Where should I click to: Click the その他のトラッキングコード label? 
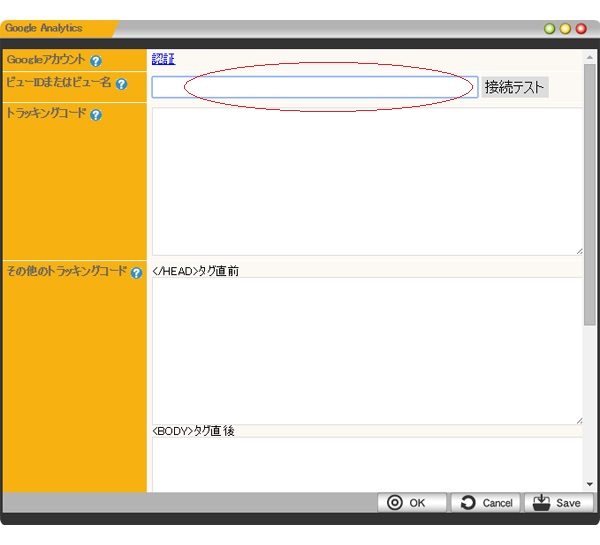point(67,271)
